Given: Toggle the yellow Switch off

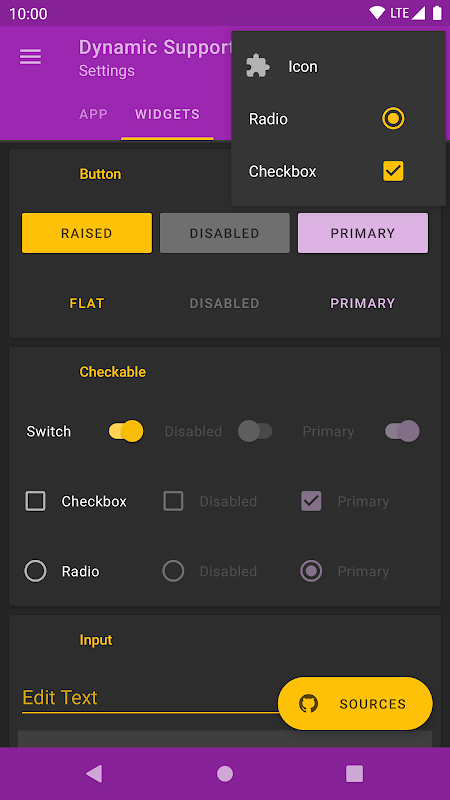Looking at the screenshot, I should click(126, 431).
